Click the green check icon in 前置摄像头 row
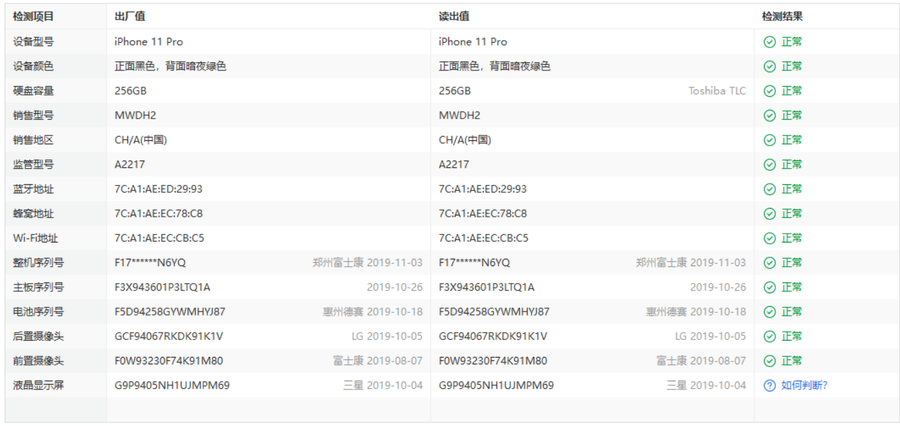Viewport: 900px width, 426px height. click(769, 361)
